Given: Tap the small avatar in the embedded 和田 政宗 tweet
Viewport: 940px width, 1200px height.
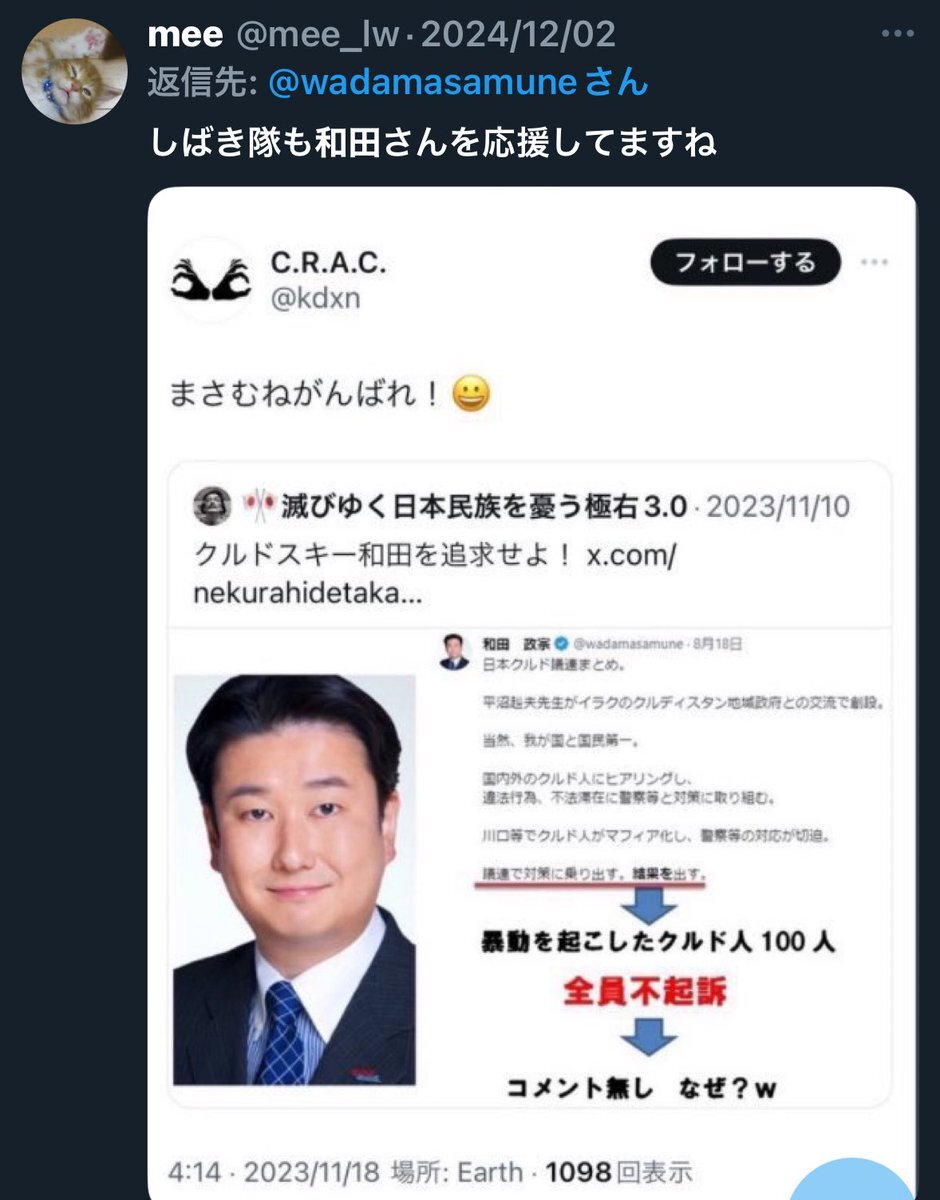Looking at the screenshot, I should coord(453,652).
